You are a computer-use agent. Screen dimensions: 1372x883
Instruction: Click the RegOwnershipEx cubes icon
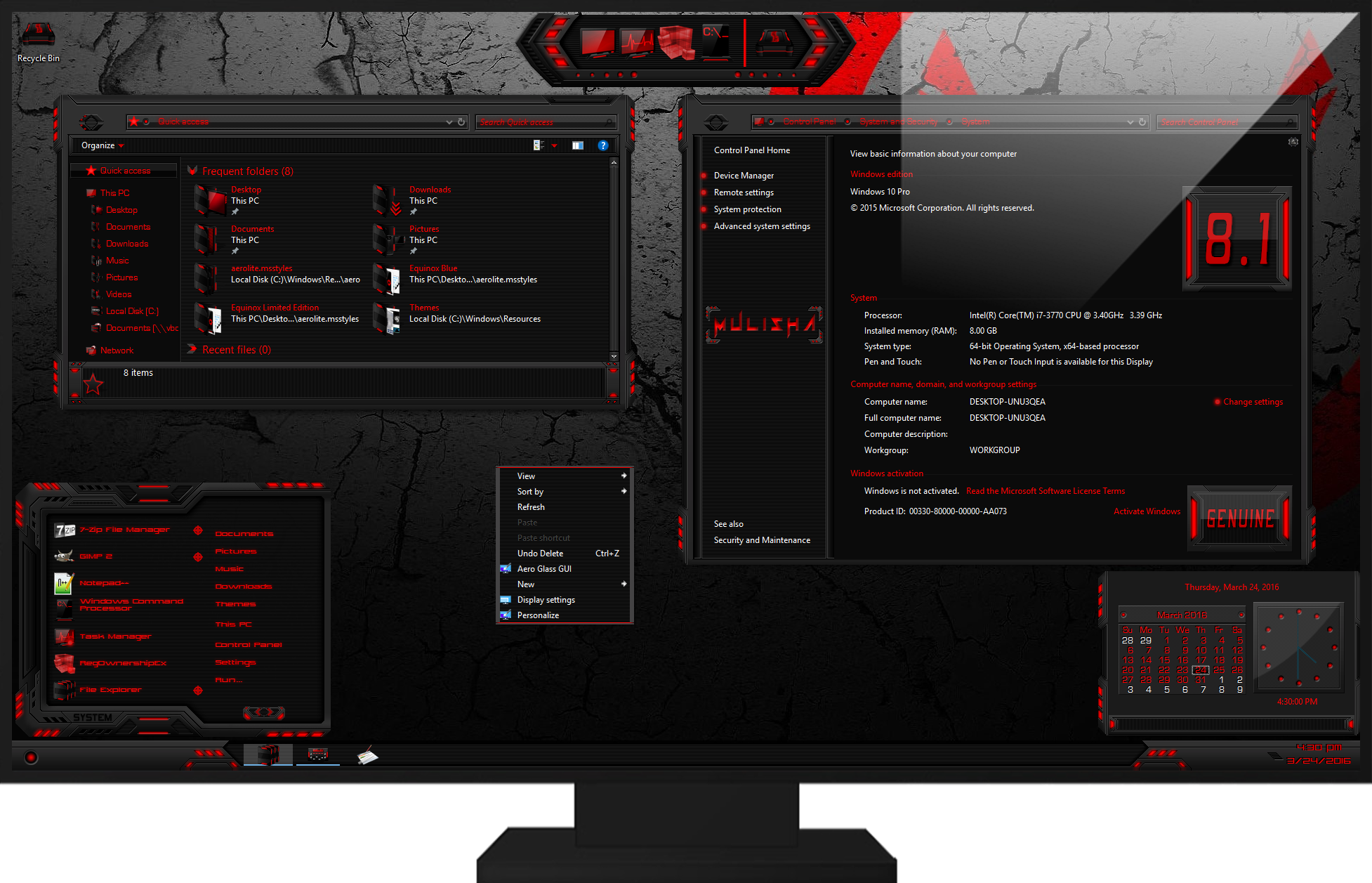pos(64,663)
